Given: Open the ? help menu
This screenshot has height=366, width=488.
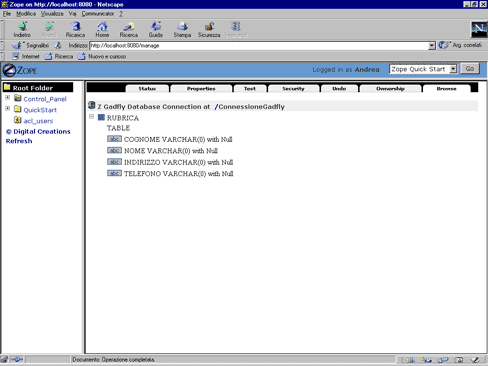Looking at the screenshot, I should pyautogui.click(x=121, y=14).
